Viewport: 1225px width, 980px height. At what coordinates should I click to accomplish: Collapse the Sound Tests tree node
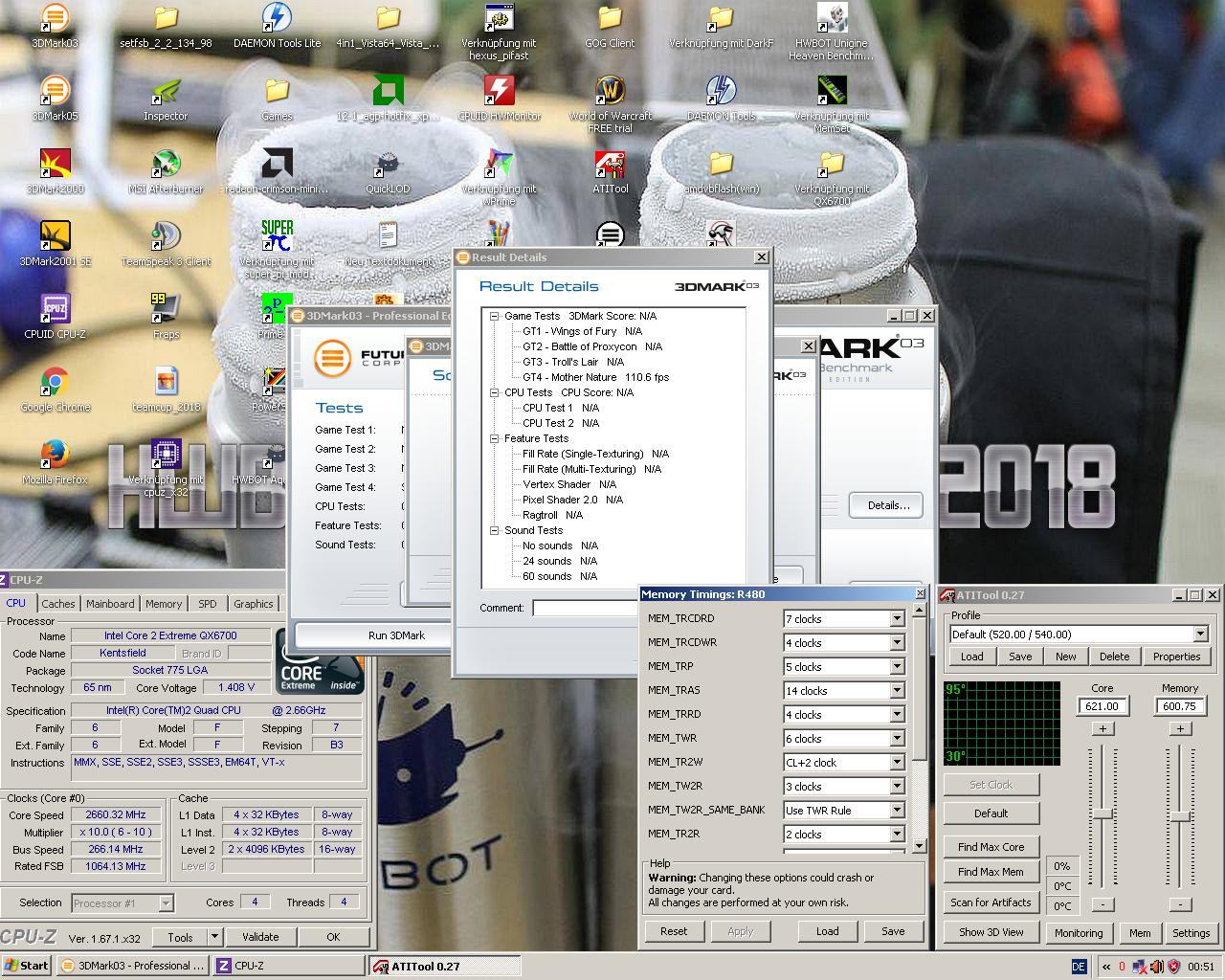click(495, 530)
